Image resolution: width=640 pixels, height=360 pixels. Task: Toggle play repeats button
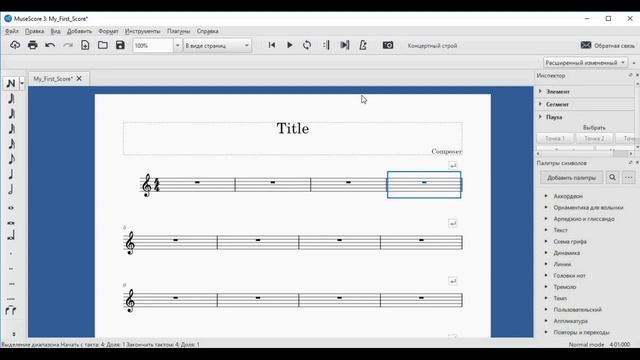point(326,45)
